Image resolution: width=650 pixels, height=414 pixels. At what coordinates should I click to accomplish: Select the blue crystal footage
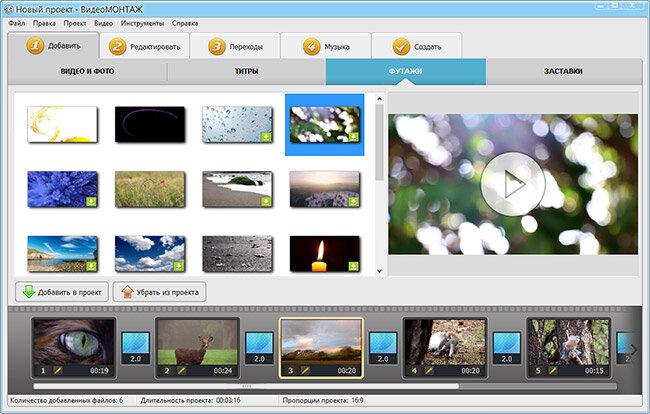(62, 189)
